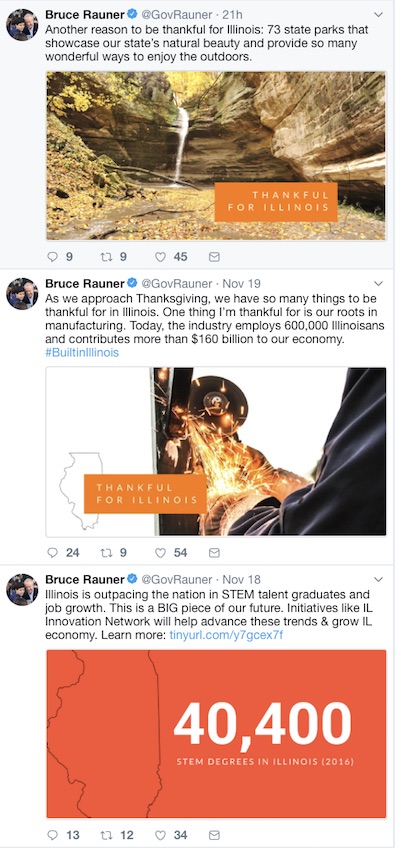This screenshot has width=395, height=848.
Task: Open the @GovRauner handle on first tweet
Action: click(176, 14)
